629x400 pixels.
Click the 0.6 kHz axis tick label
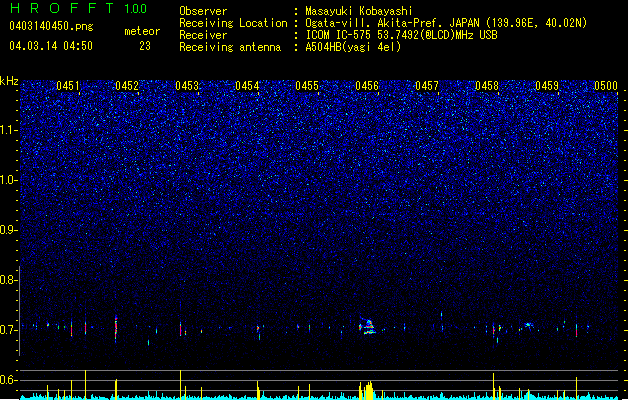[8, 380]
